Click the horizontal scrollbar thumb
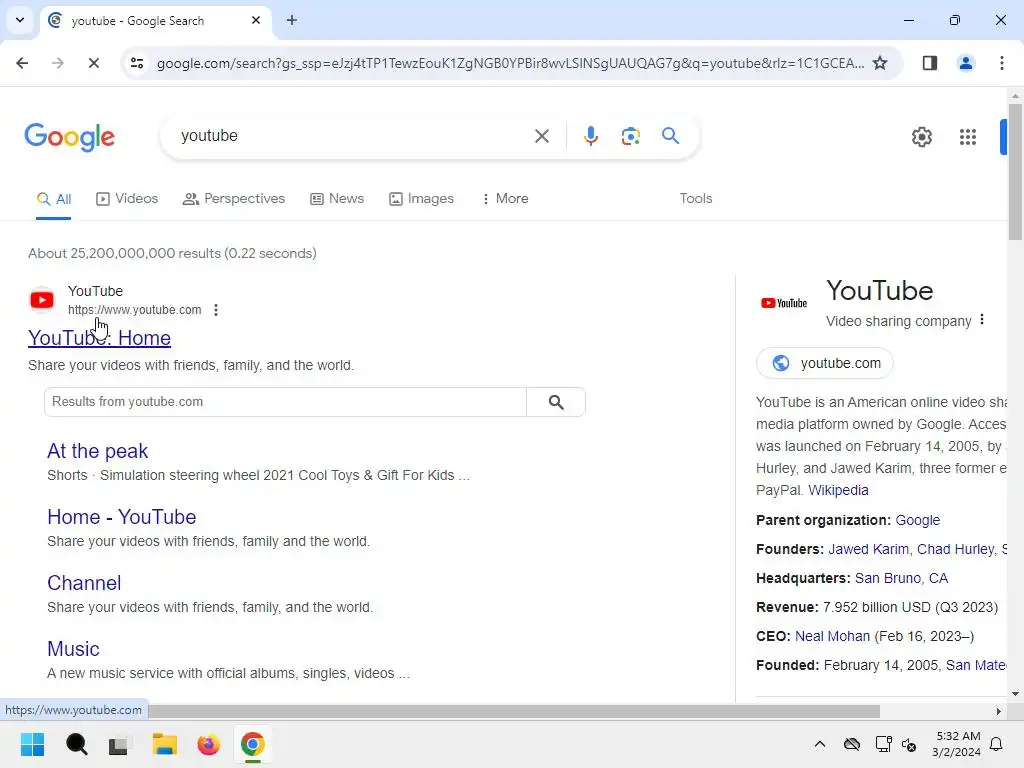Image resolution: width=1024 pixels, height=768 pixels. coord(513,711)
